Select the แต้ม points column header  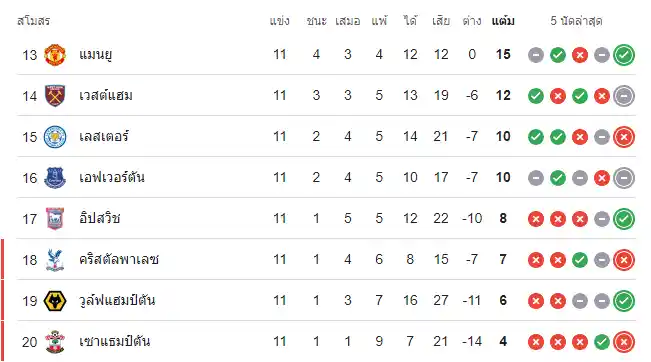[x=503, y=21]
